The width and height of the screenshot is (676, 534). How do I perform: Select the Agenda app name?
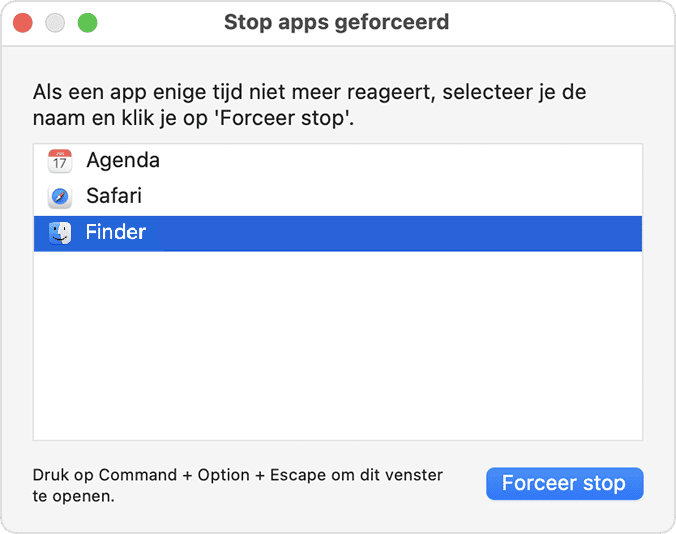coord(123,160)
